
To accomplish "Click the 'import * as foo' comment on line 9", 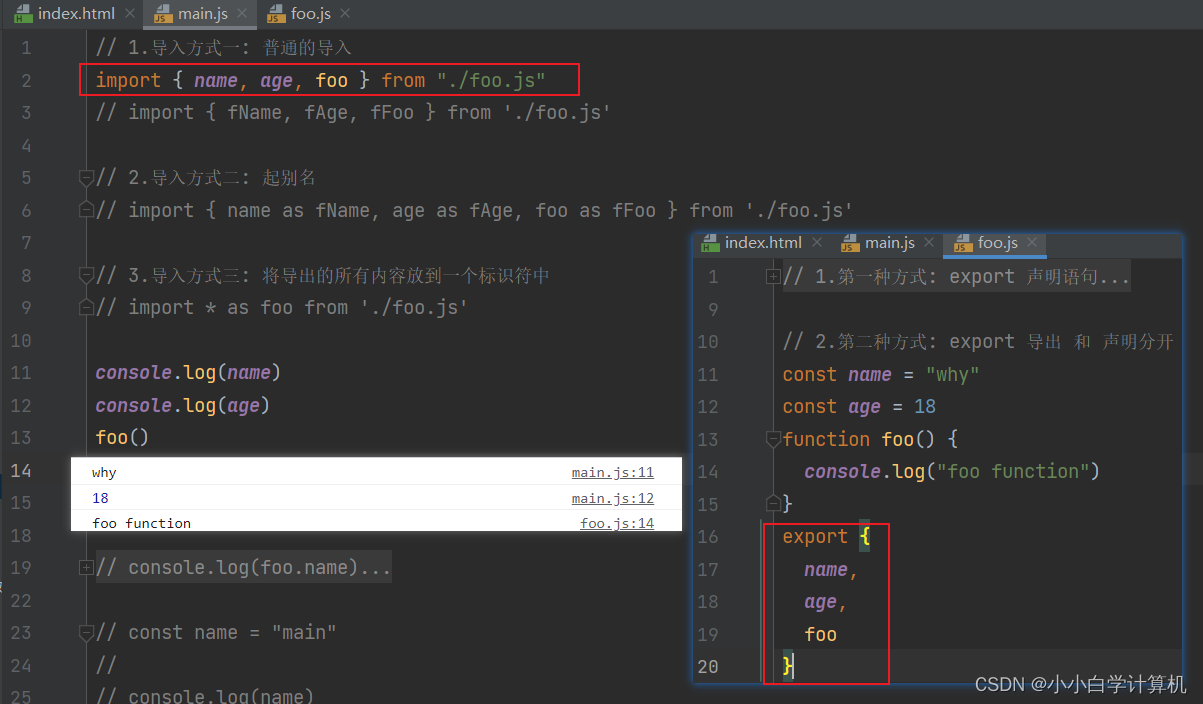I will pos(282,307).
